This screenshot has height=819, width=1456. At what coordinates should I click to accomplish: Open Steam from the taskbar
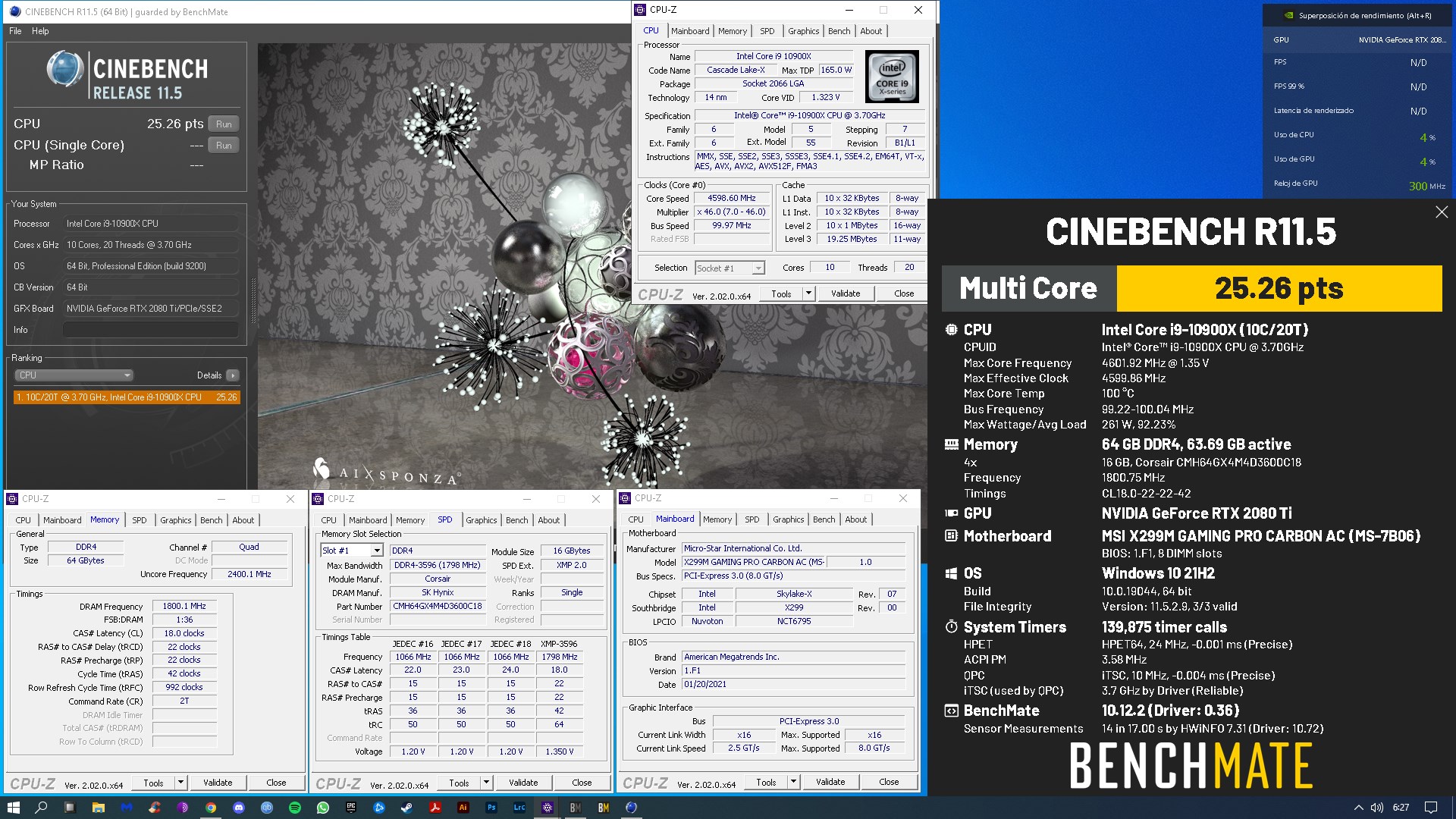[x=407, y=808]
